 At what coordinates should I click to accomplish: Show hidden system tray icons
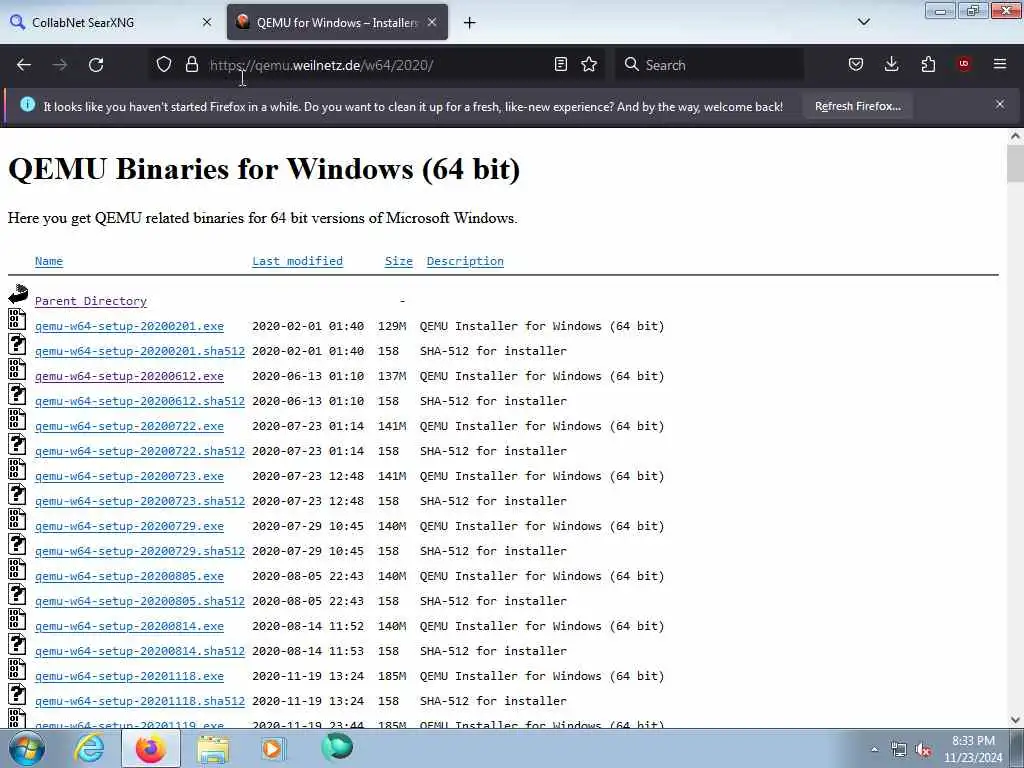point(874,749)
